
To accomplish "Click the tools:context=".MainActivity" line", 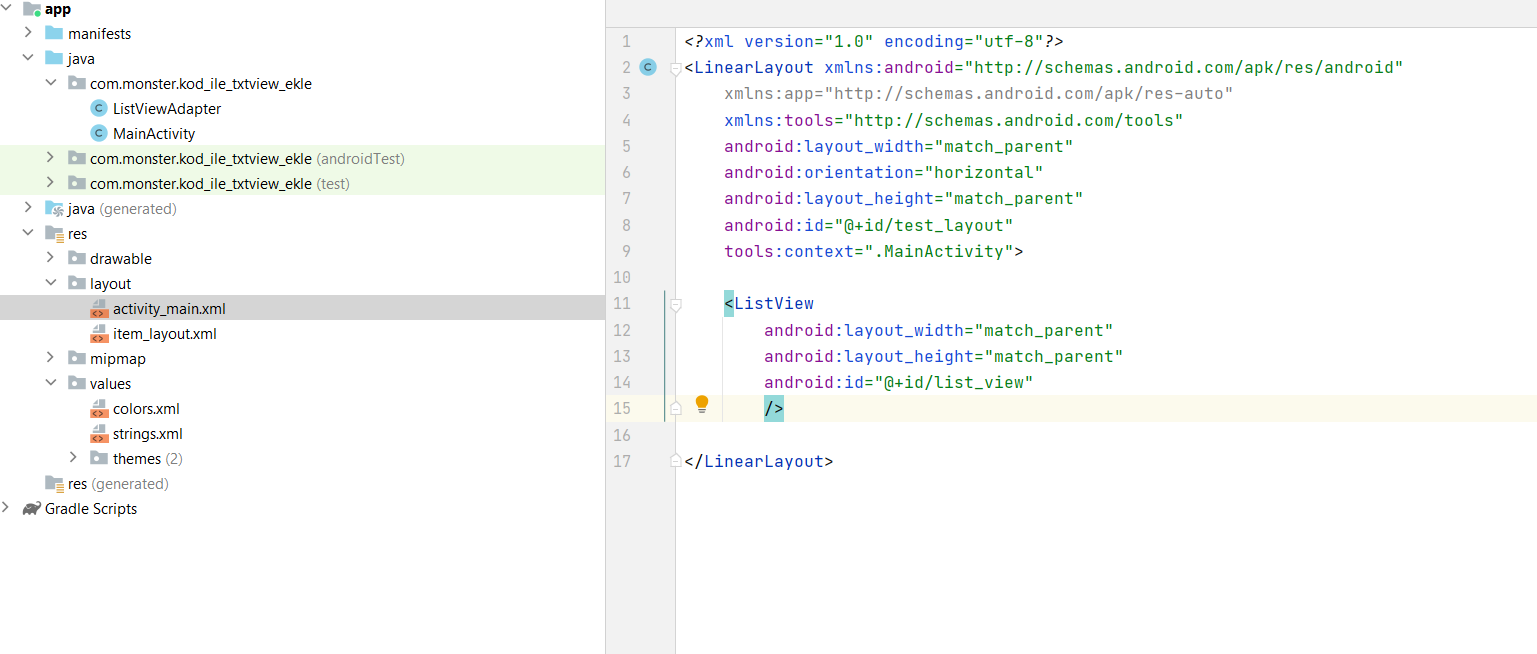I will pyautogui.click(x=874, y=251).
